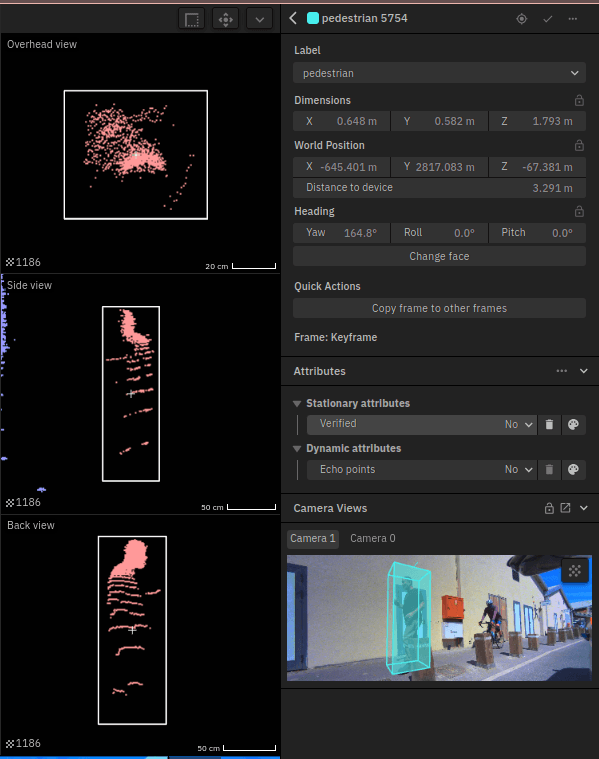This screenshot has width=599, height=759.
Task: Open the header three-dots menu
Action: (573, 19)
